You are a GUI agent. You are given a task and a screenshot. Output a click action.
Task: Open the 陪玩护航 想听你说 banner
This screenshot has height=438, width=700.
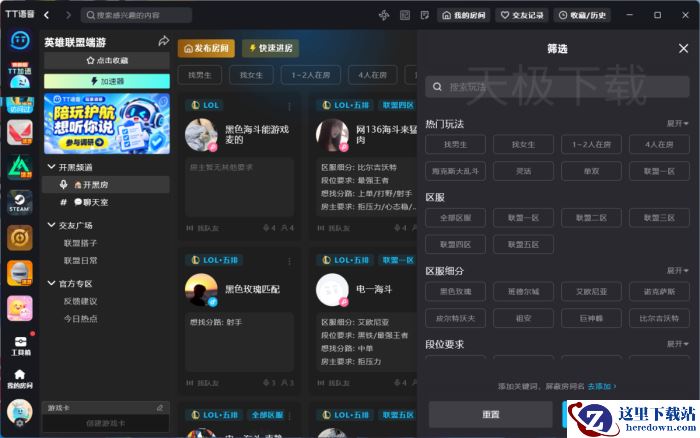click(x=107, y=124)
